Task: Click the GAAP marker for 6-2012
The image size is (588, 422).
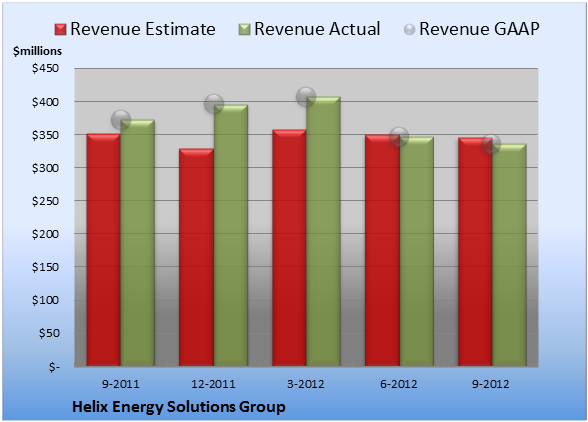Action: [399, 137]
